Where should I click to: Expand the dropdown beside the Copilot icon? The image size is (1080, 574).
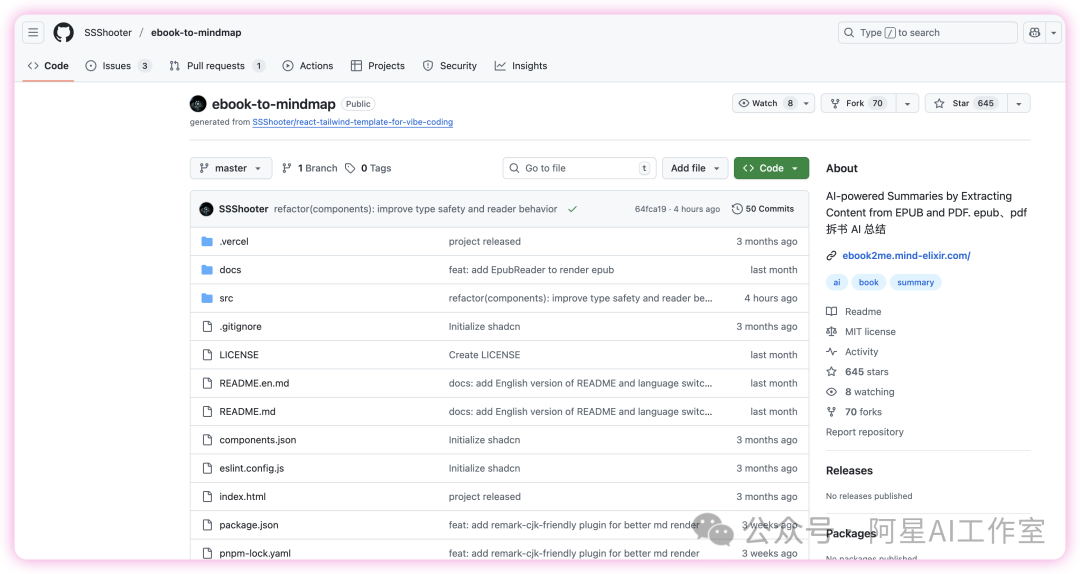1053,32
